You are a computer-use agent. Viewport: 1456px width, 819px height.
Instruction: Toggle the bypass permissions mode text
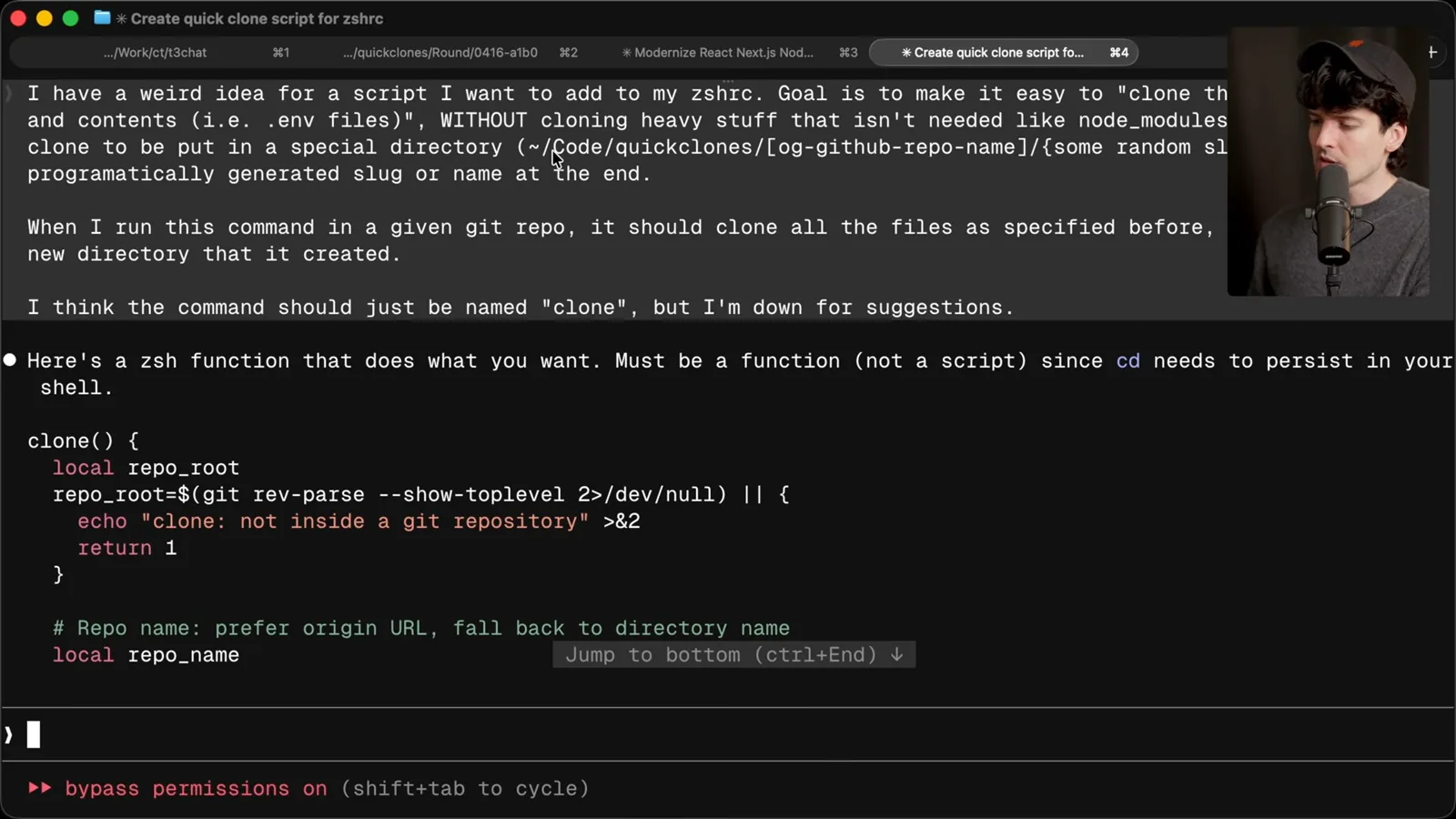pos(196,788)
